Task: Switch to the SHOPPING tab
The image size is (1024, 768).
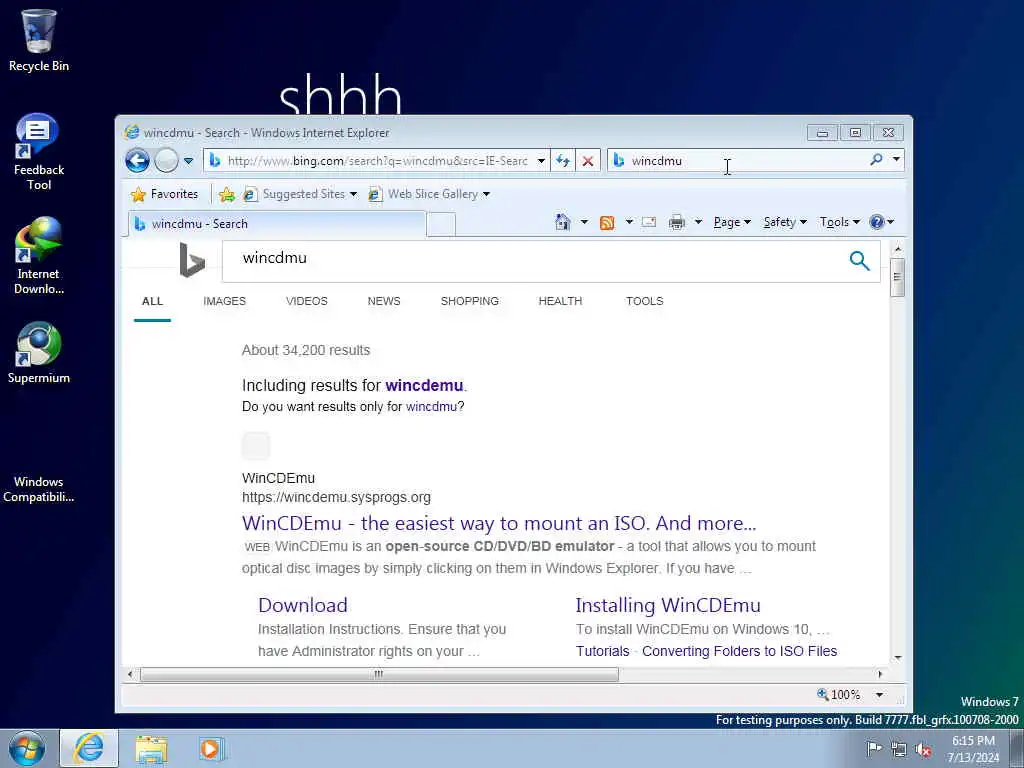Action: click(x=470, y=301)
